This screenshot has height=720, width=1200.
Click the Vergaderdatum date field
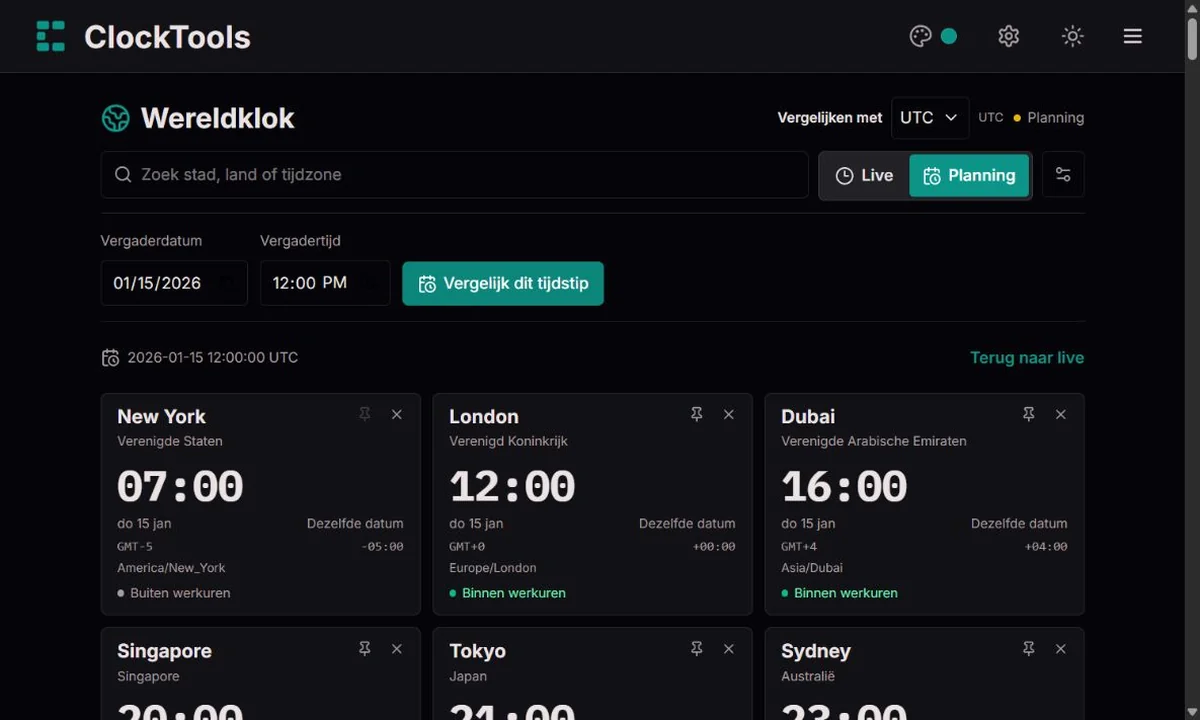(174, 283)
